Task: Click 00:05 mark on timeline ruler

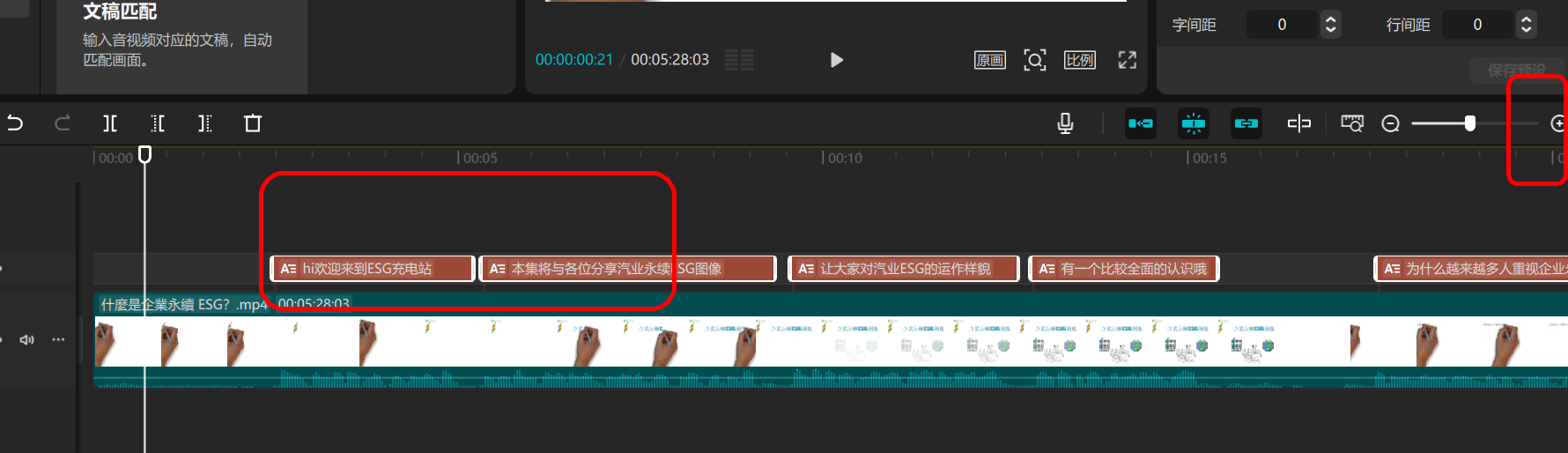Action: click(x=480, y=158)
